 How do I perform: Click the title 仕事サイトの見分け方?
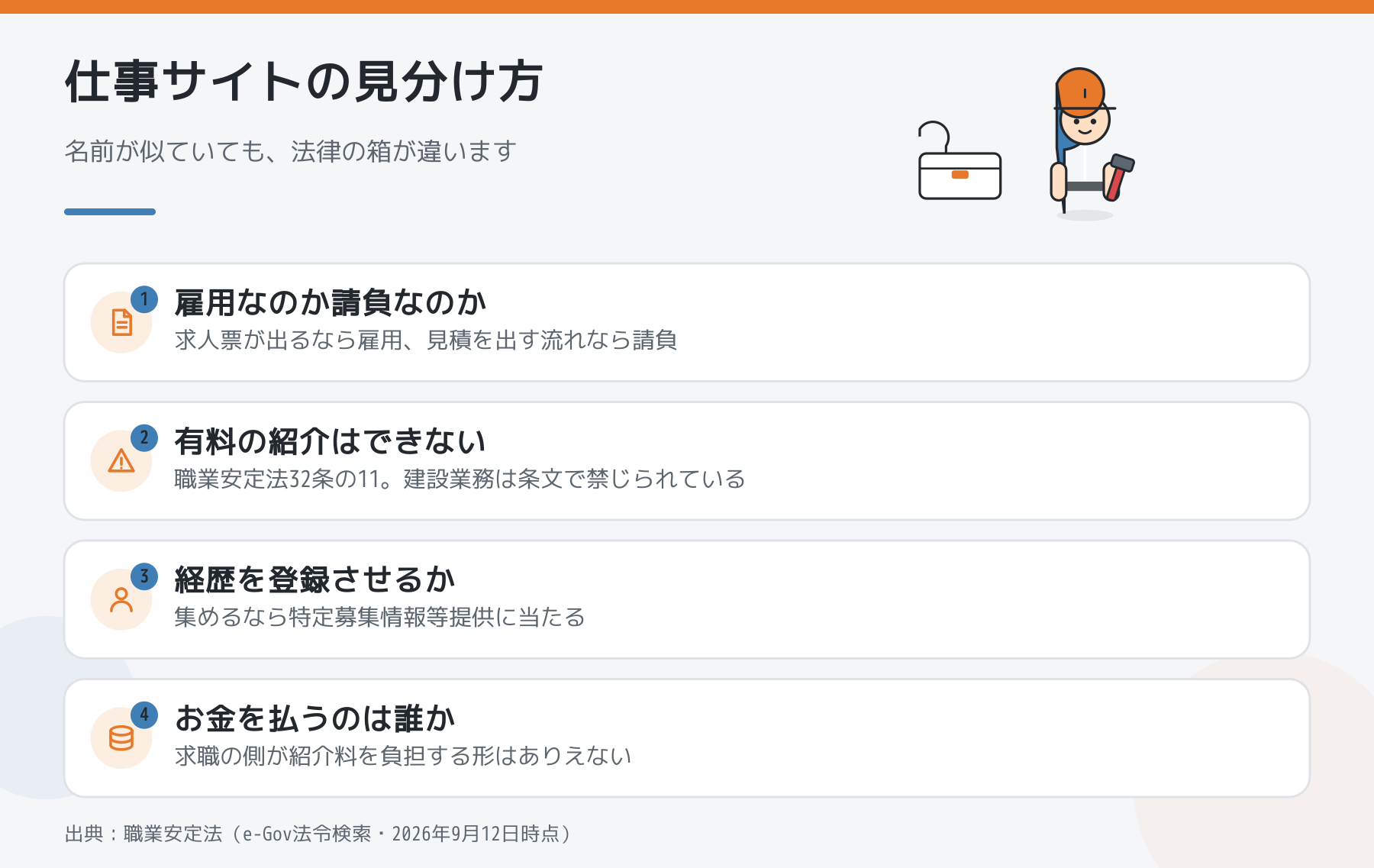(x=304, y=81)
